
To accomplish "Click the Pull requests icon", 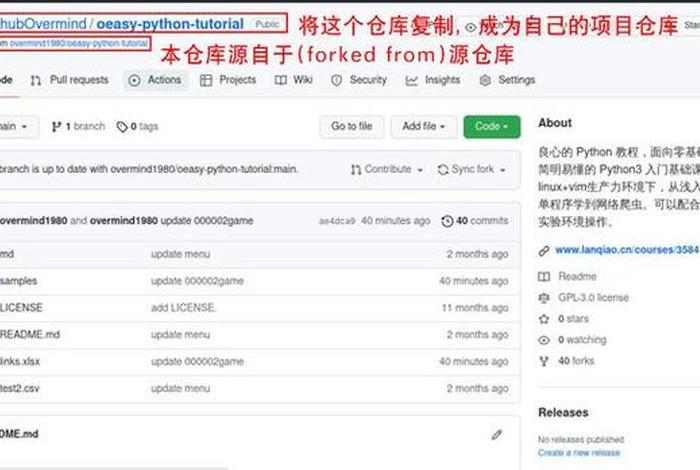I will 36,80.
